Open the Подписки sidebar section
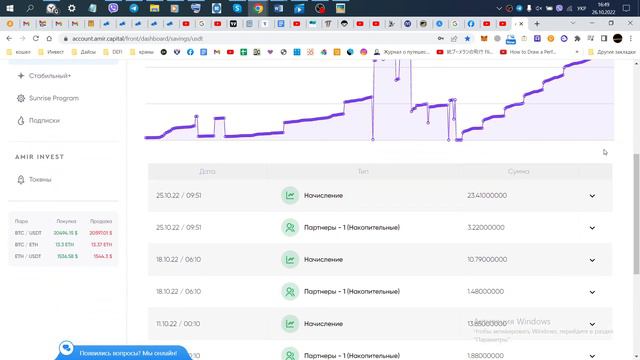 [x=44, y=121]
